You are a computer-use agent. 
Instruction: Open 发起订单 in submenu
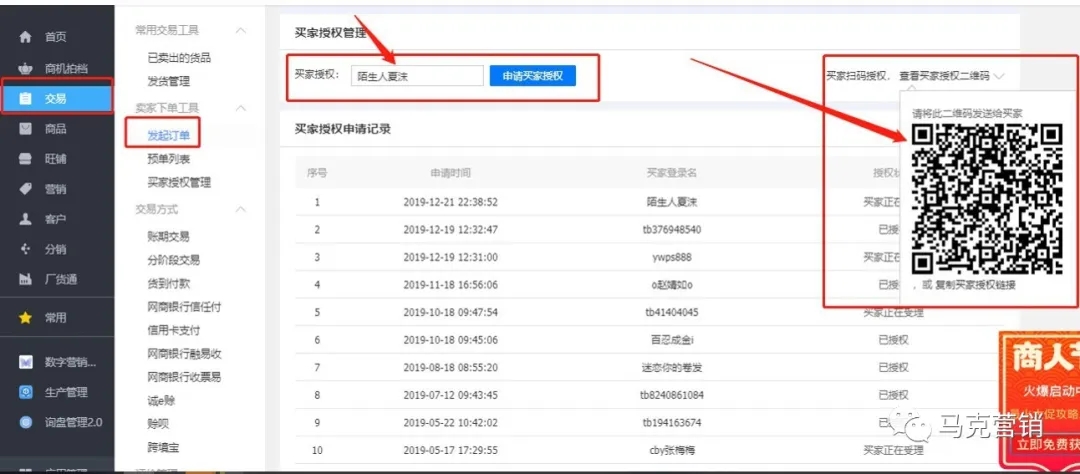coord(166,133)
